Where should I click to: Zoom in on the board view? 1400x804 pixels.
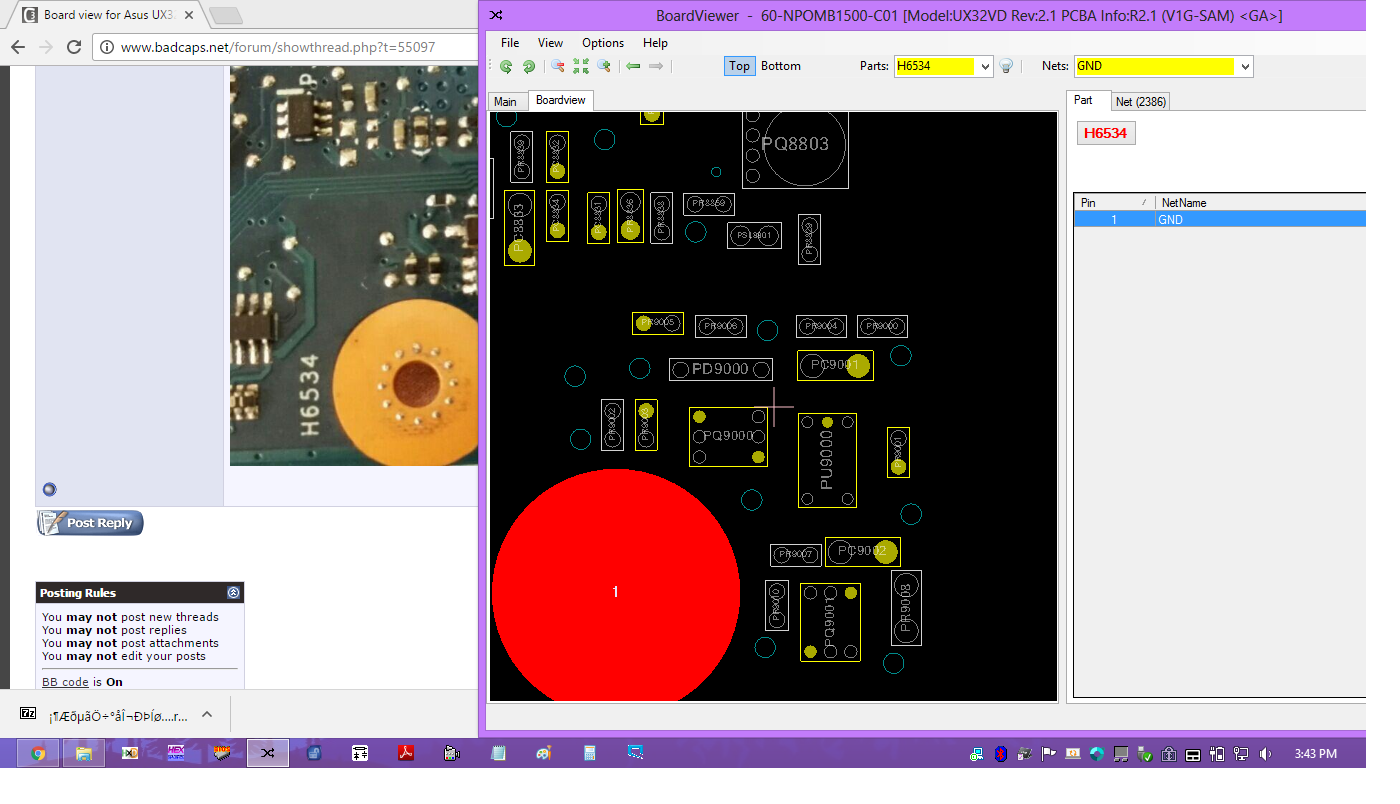(604, 66)
